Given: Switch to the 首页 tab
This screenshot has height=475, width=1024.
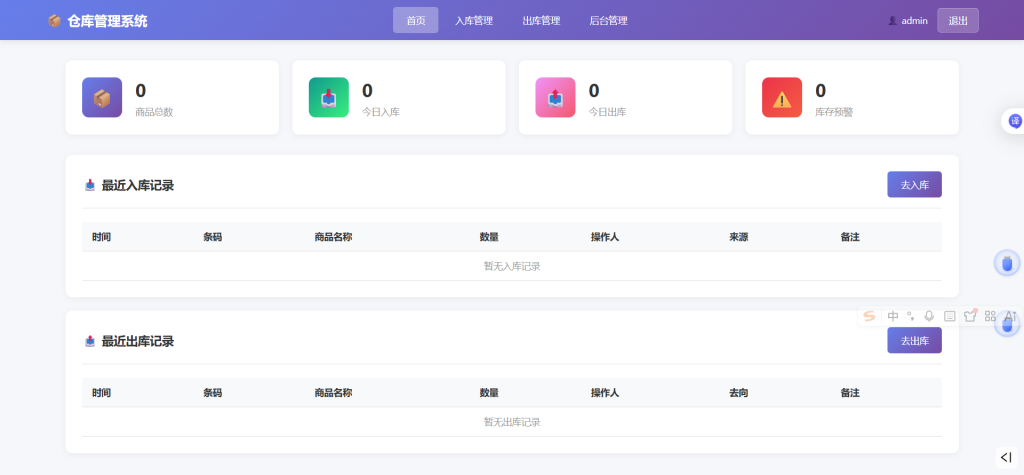Looking at the screenshot, I should (x=415, y=20).
